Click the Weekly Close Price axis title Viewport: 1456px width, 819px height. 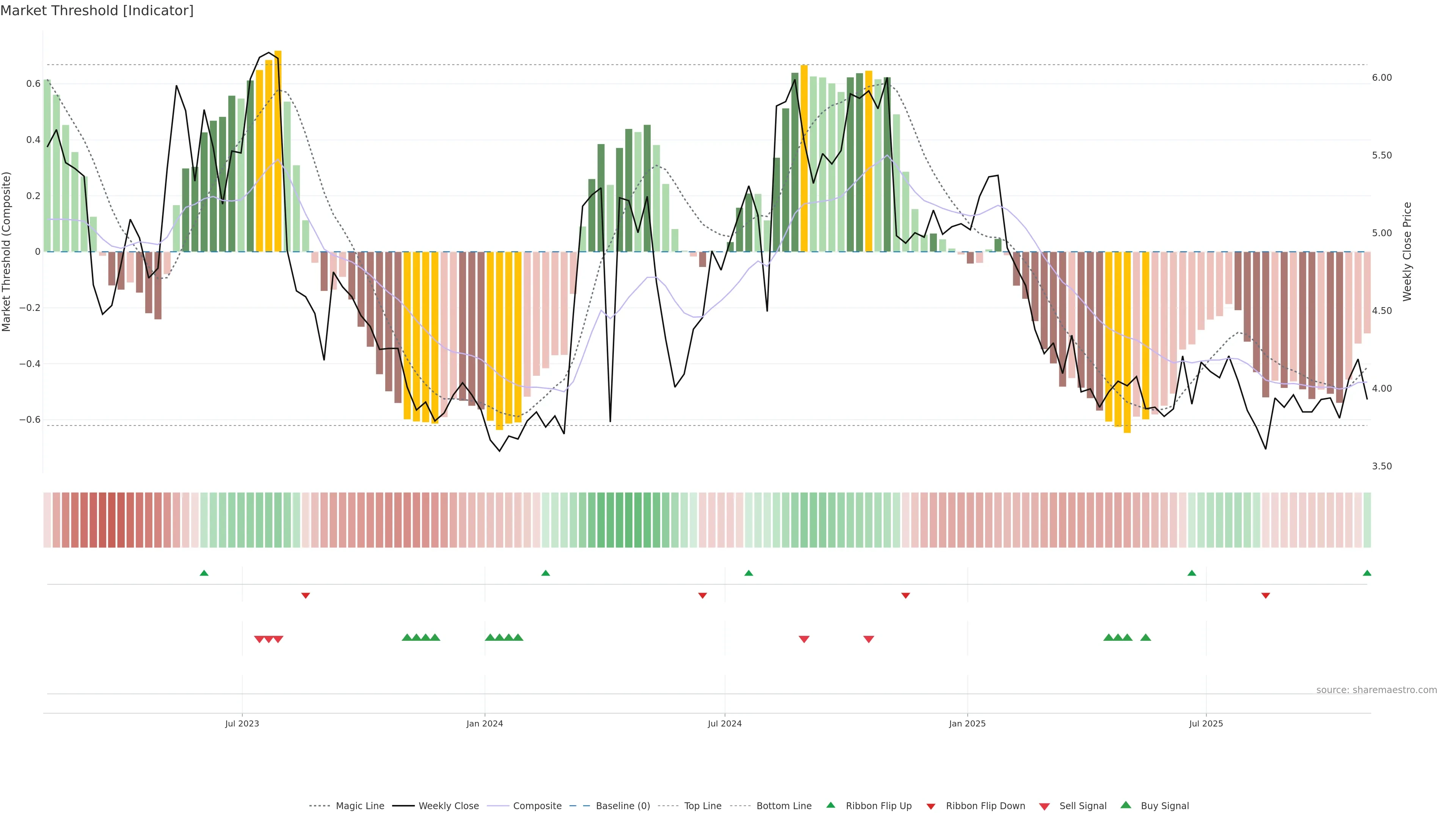point(1407,251)
